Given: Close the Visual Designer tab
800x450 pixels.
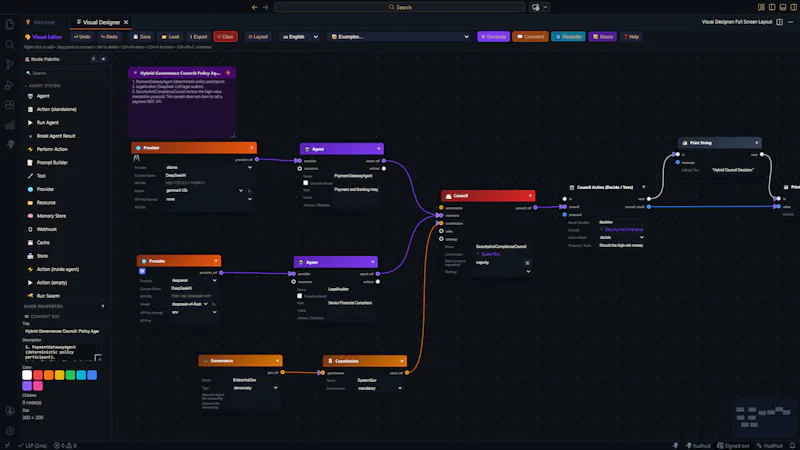Looking at the screenshot, I should tap(126, 22).
